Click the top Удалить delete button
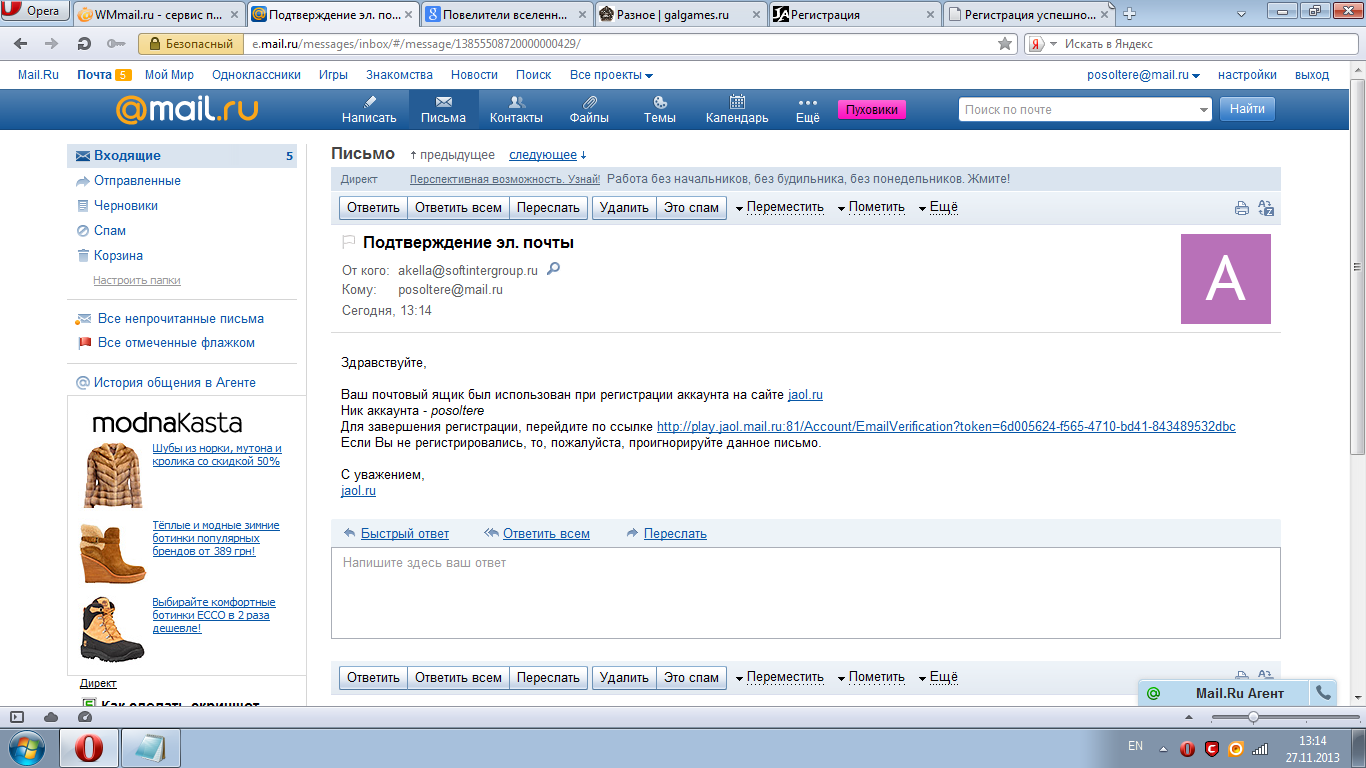 [624, 207]
